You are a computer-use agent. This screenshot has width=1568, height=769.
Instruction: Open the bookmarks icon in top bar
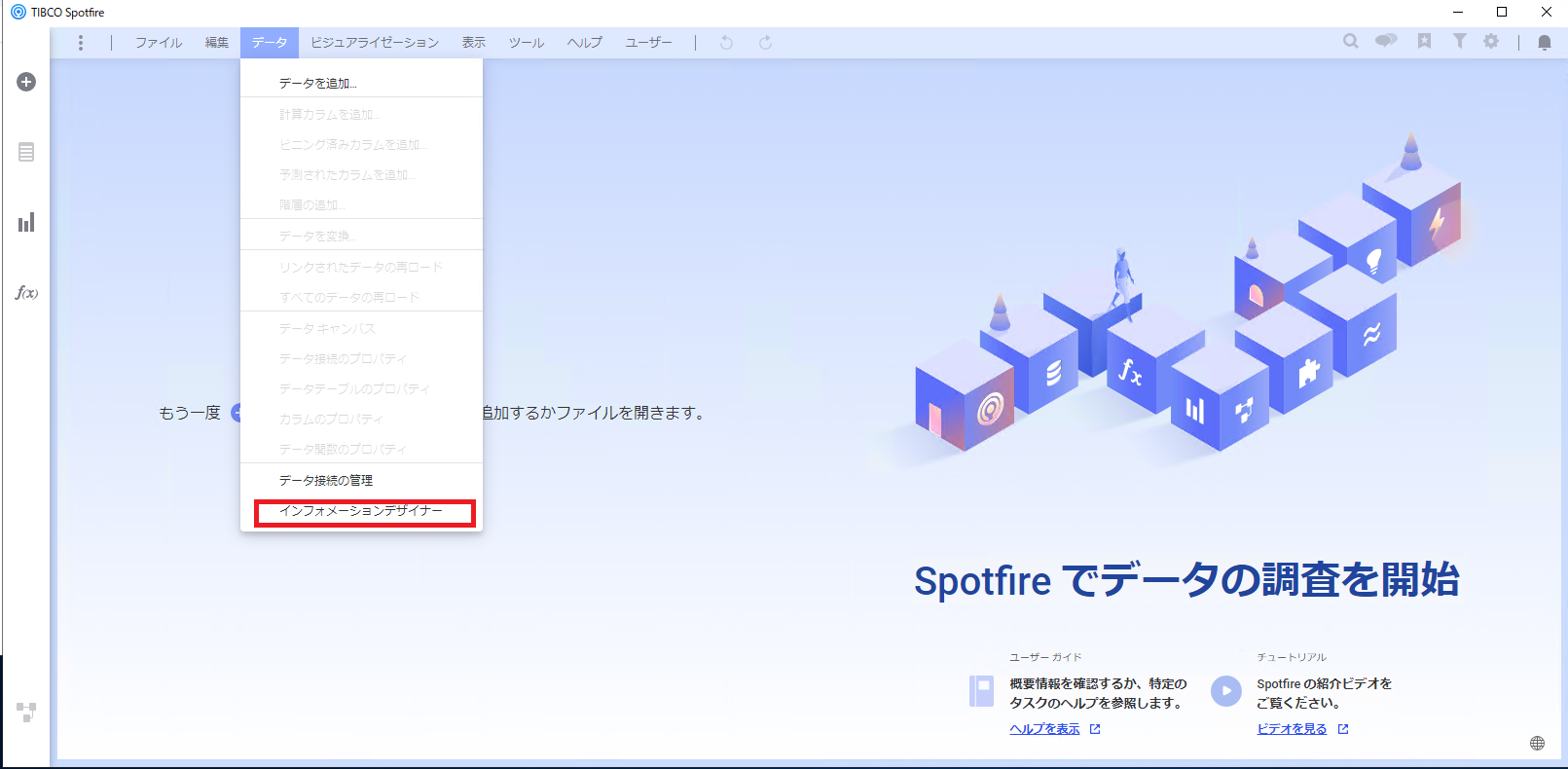tap(1424, 41)
